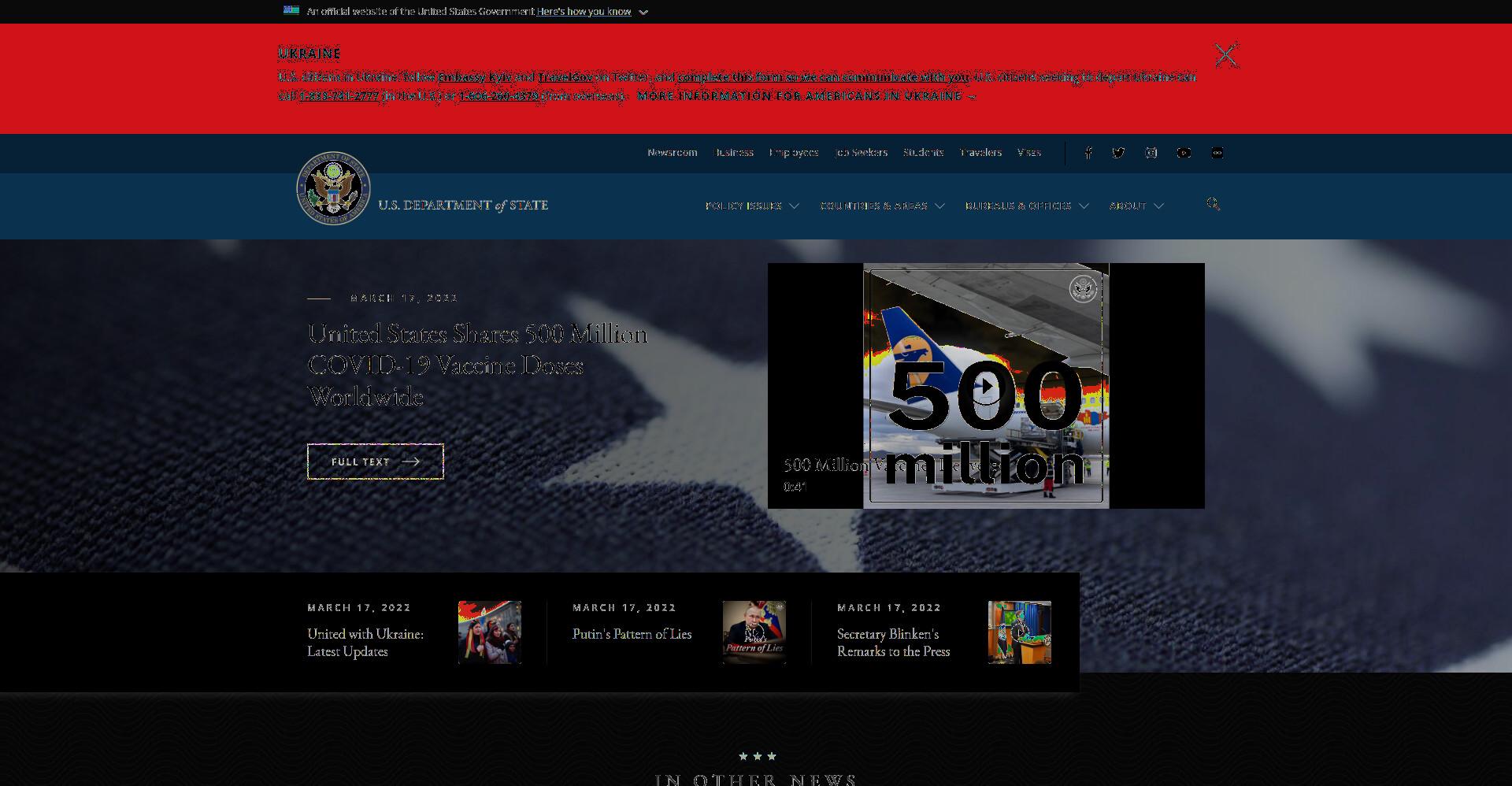Click phone number 1-606-260-4379
The height and width of the screenshot is (786, 1512).
point(499,96)
